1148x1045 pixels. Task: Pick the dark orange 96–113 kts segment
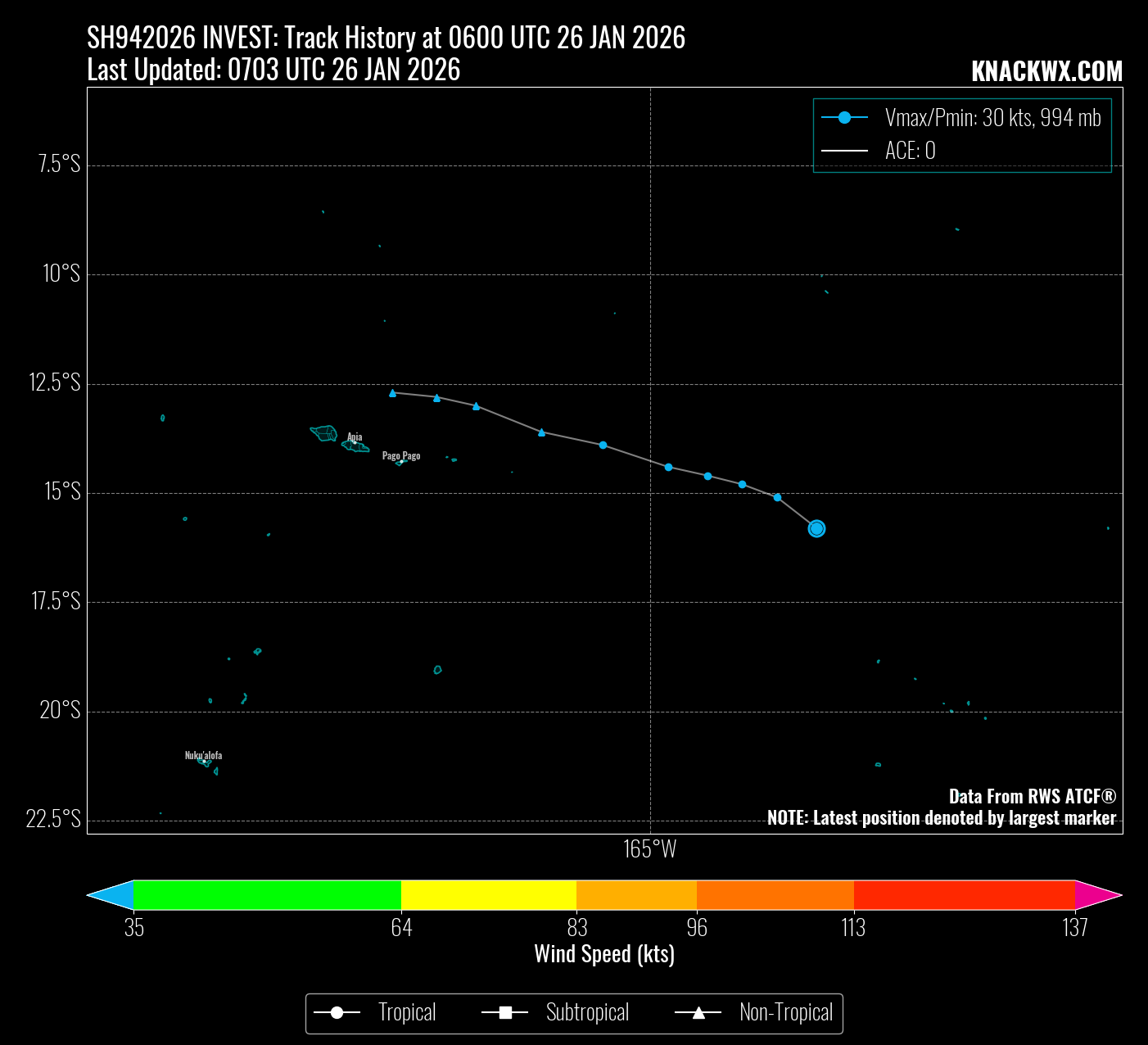coord(775,895)
